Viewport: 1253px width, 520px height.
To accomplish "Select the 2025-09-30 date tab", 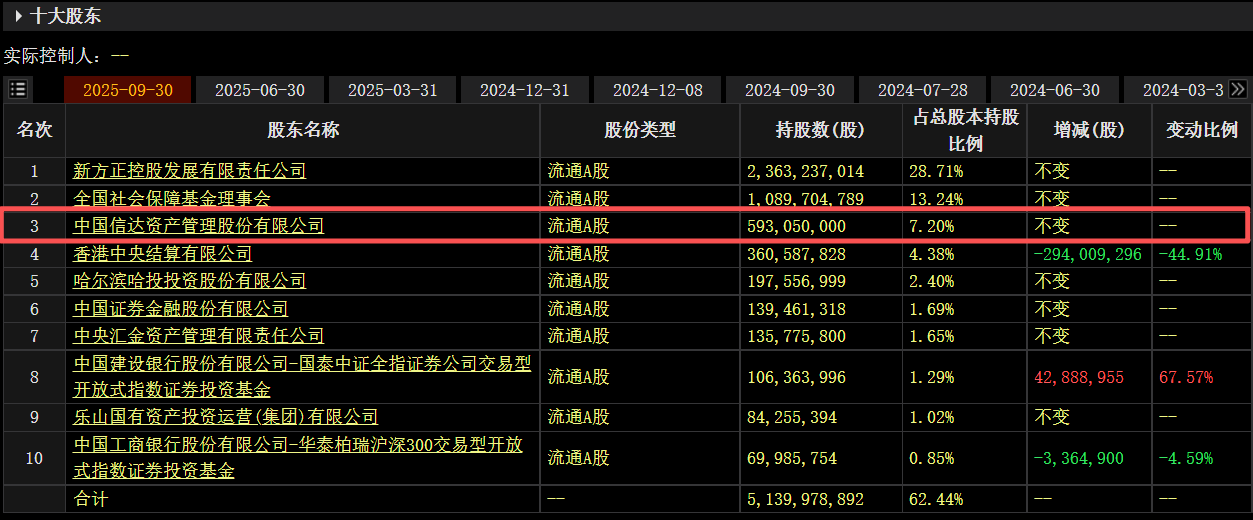I will tap(128, 90).
